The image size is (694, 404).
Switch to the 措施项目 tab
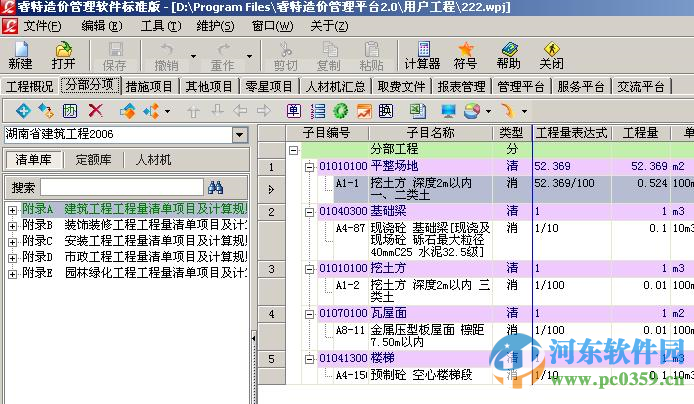[x=149, y=86]
